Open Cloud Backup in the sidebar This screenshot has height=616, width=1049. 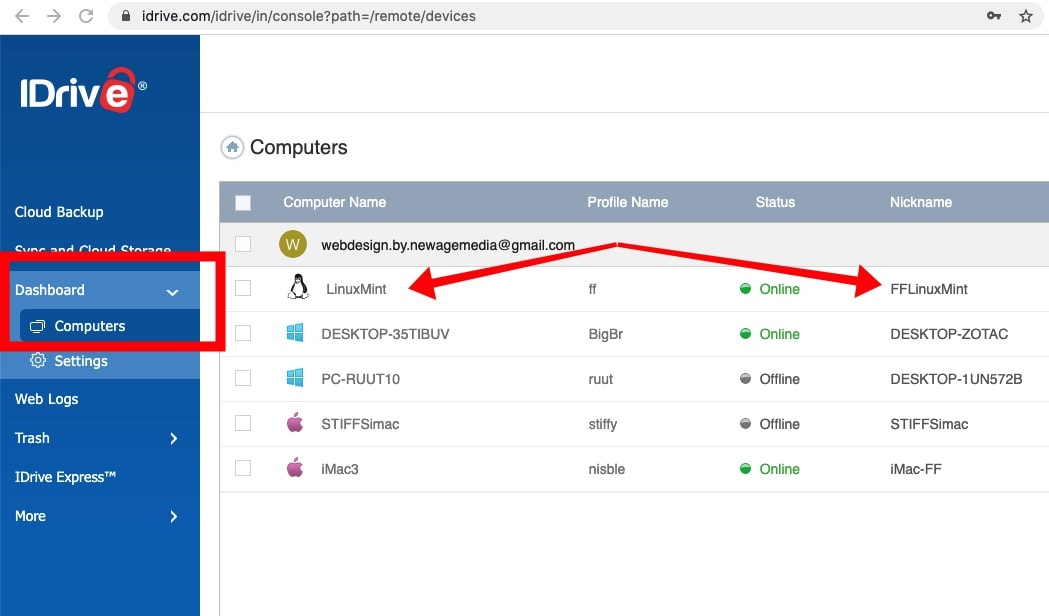[59, 212]
